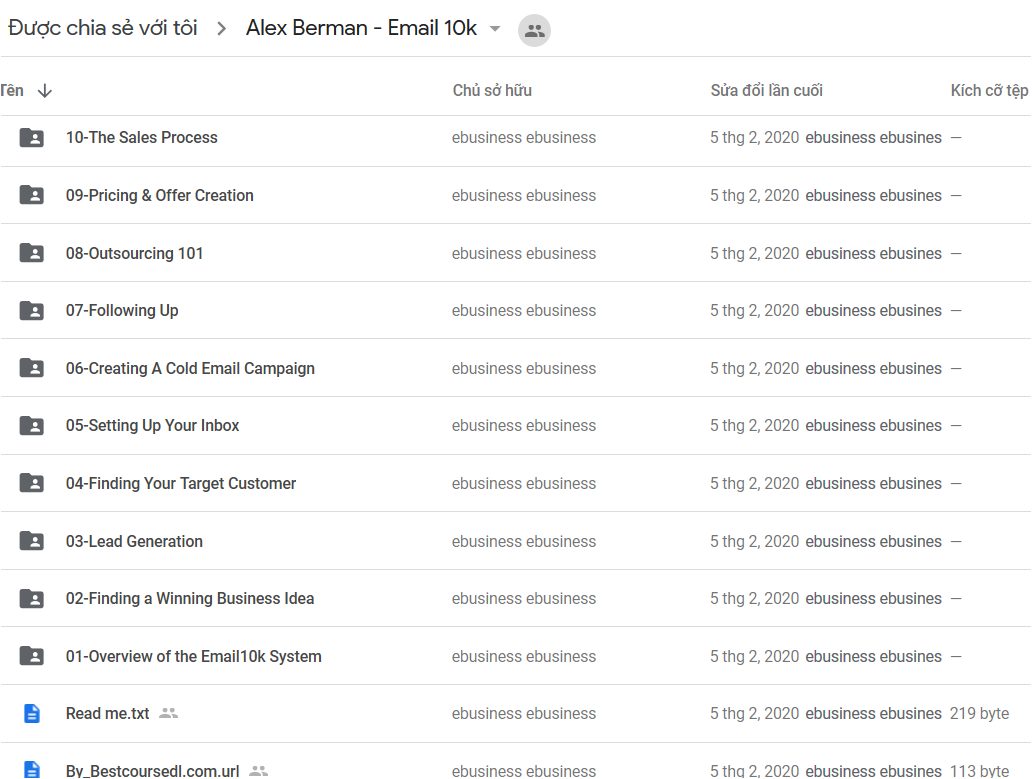Click the By_Bestcoursedl.com.url file icon
Image resolution: width=1032 pixels, height=779 pixels.
[x=32, y=770]
